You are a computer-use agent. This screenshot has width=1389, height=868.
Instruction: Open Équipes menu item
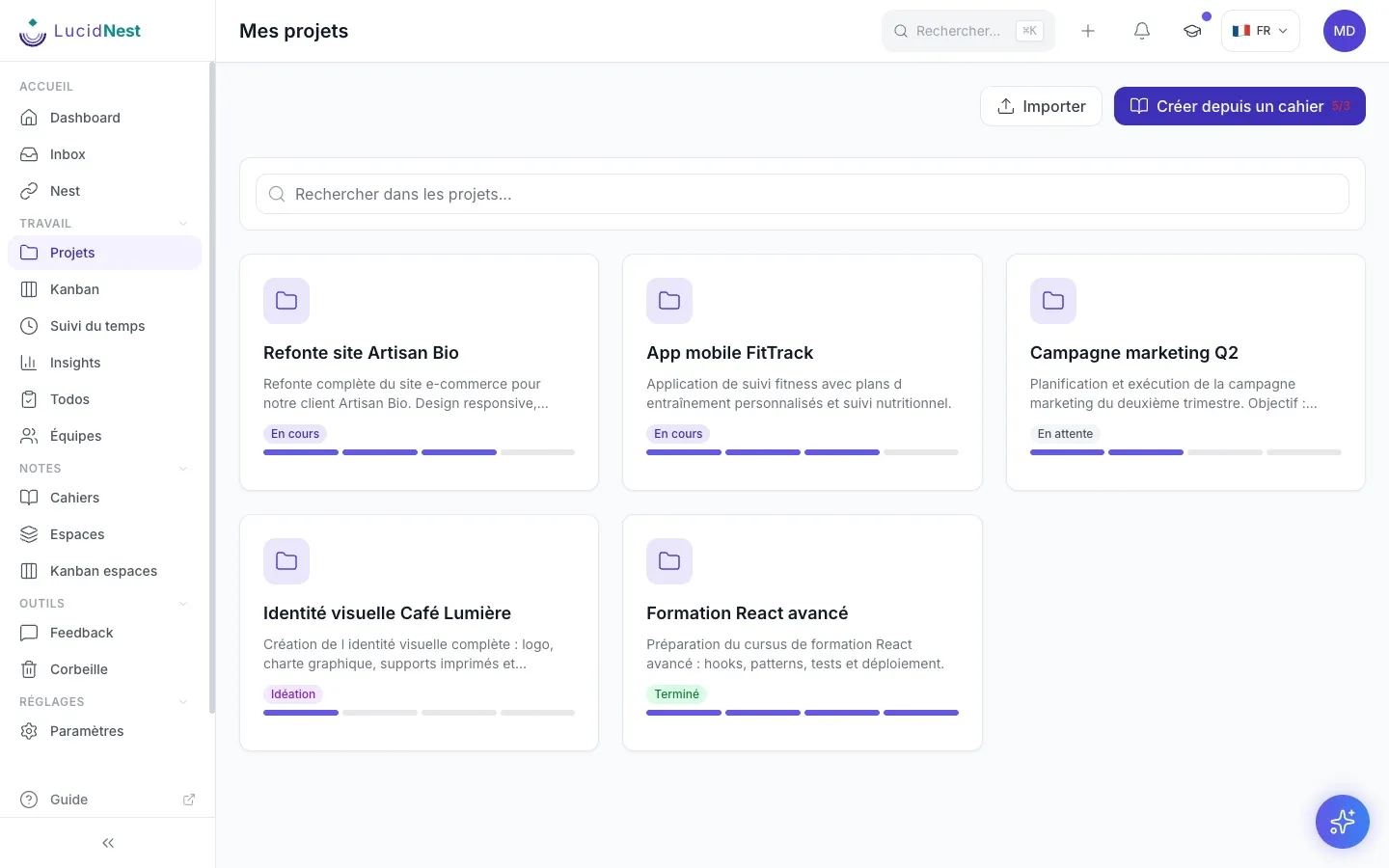tap(104, 436)
